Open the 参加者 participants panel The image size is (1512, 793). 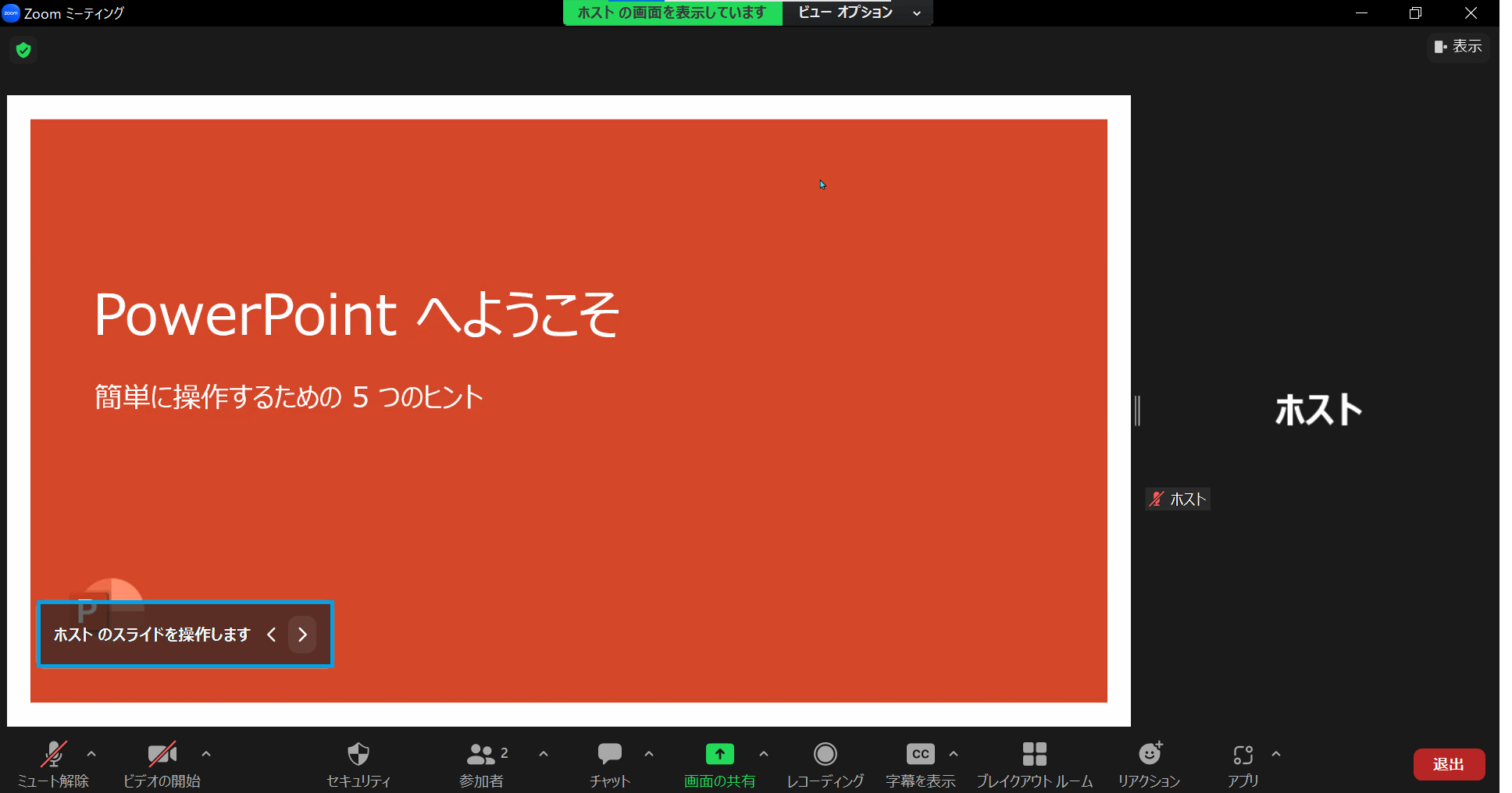(481, 755)
